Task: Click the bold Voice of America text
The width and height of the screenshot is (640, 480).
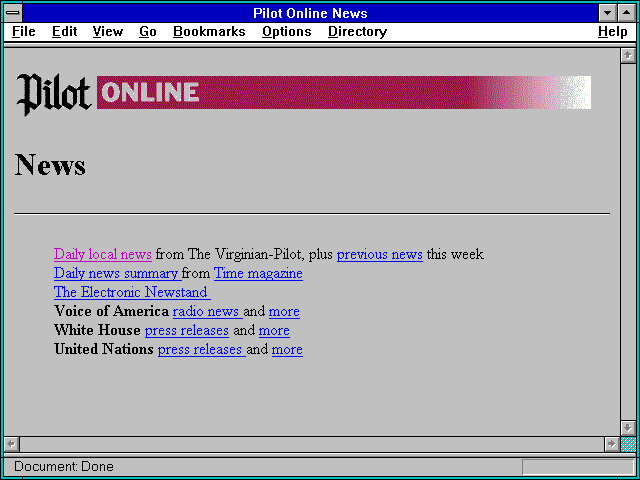Action: [111, 311]
